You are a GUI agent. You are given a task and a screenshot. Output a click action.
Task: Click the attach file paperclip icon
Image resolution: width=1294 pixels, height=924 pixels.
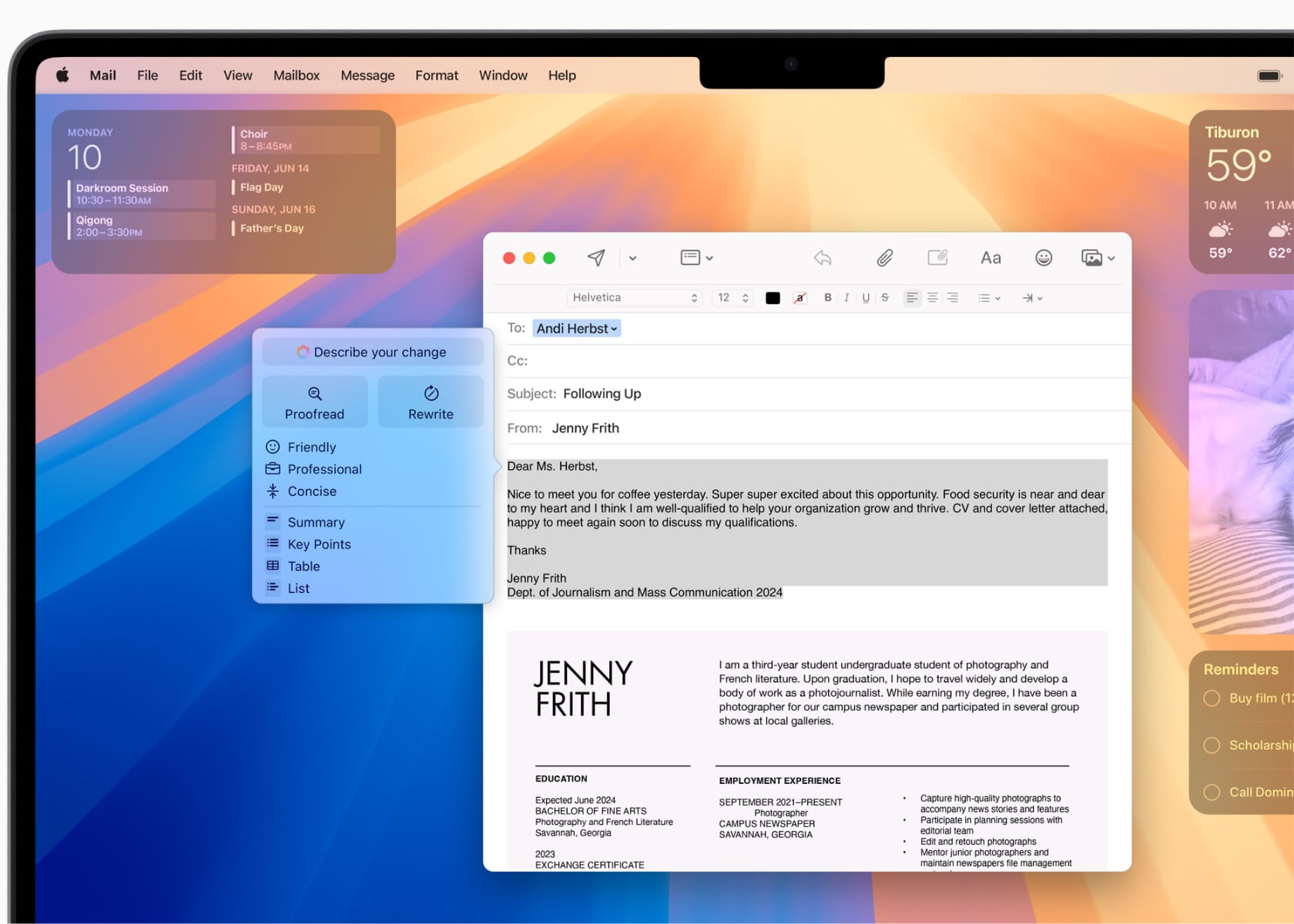pos(884,258)
